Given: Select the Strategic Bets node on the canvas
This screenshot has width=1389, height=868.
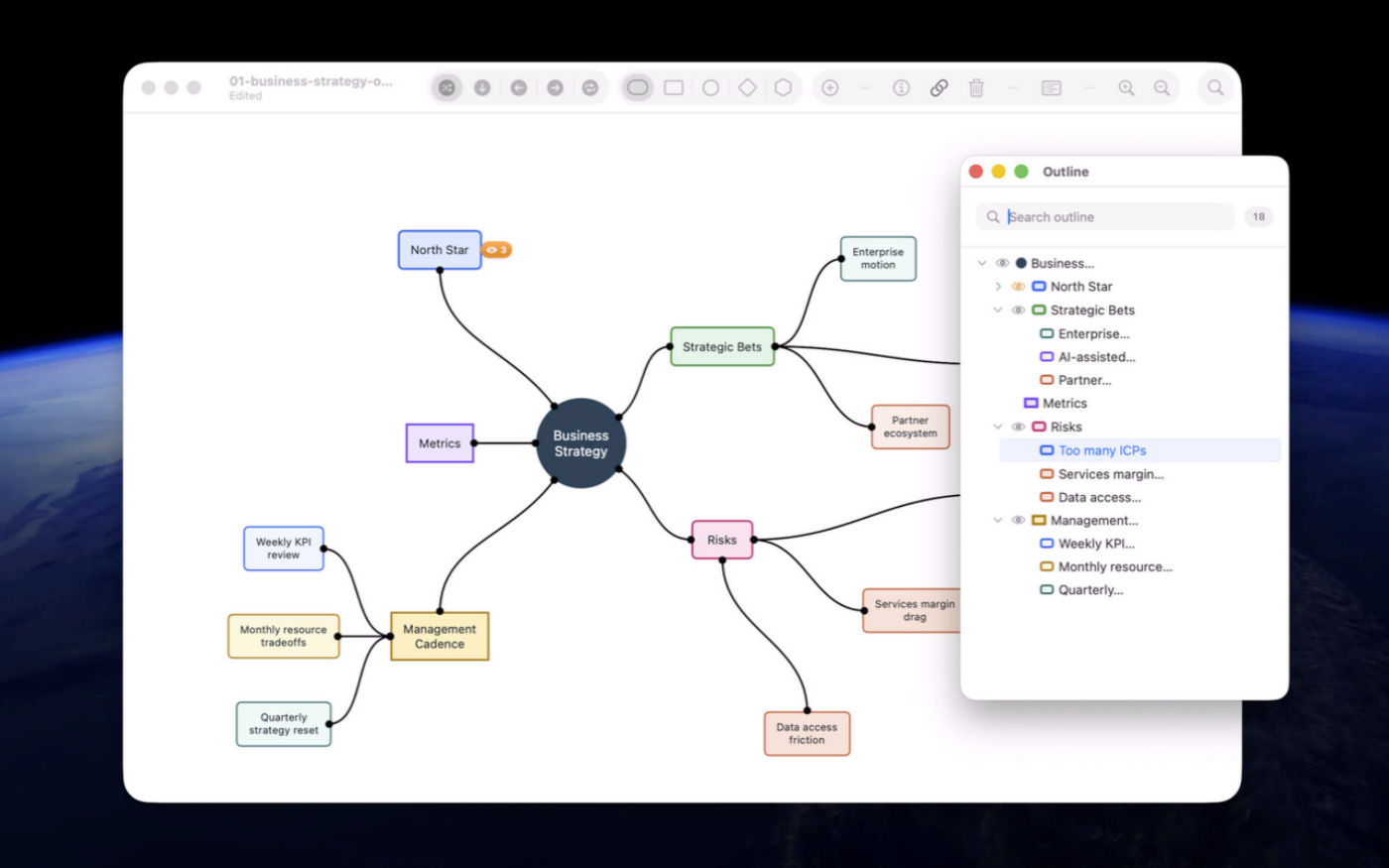Looking at the screenshot, I should (x=722, y=347).
